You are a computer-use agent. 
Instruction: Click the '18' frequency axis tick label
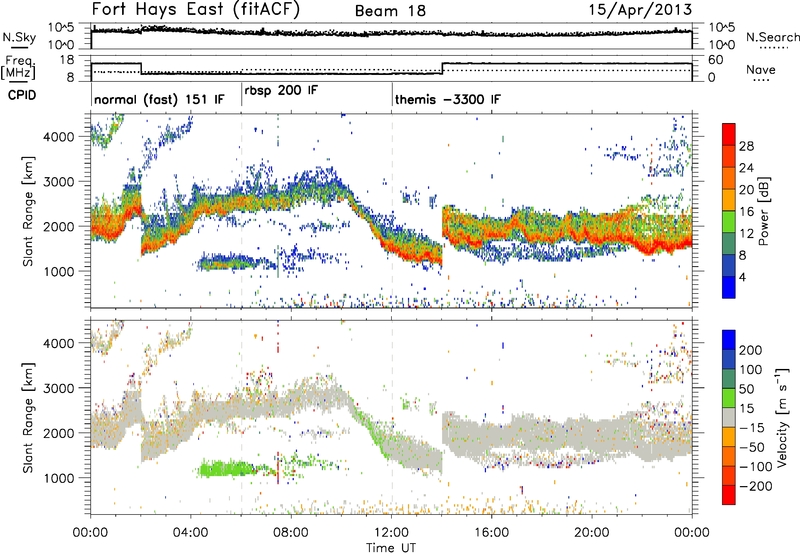click(67, 60)
